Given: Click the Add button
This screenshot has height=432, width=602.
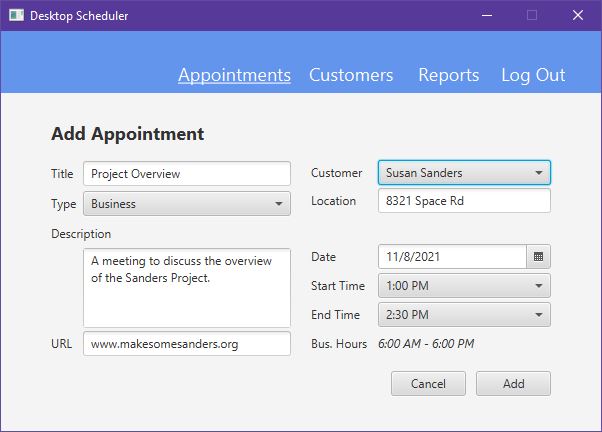Looking at the screenshot, I should click(513, 383).
